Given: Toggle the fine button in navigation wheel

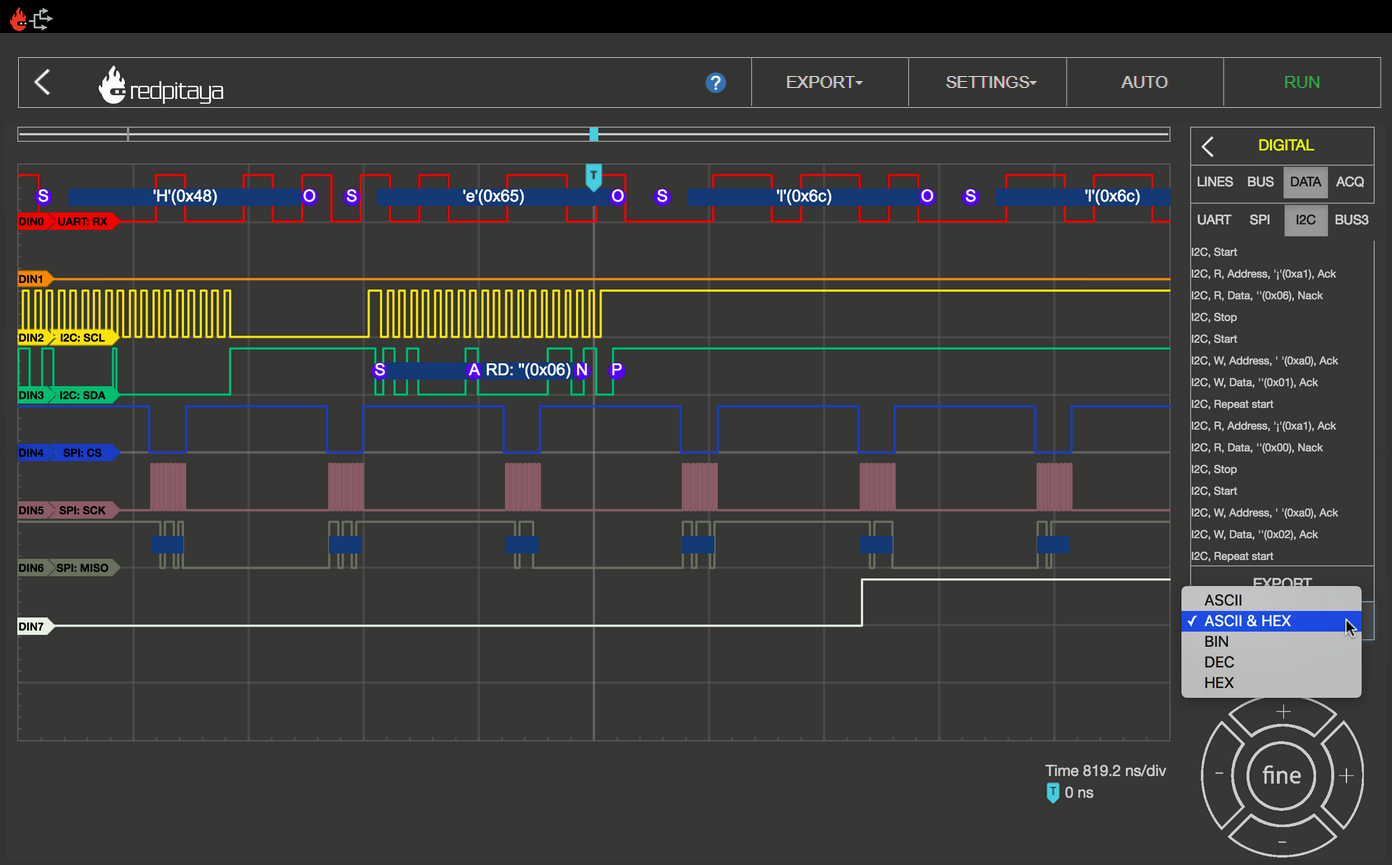Looking at the screenshot, I should (1282, 775).
